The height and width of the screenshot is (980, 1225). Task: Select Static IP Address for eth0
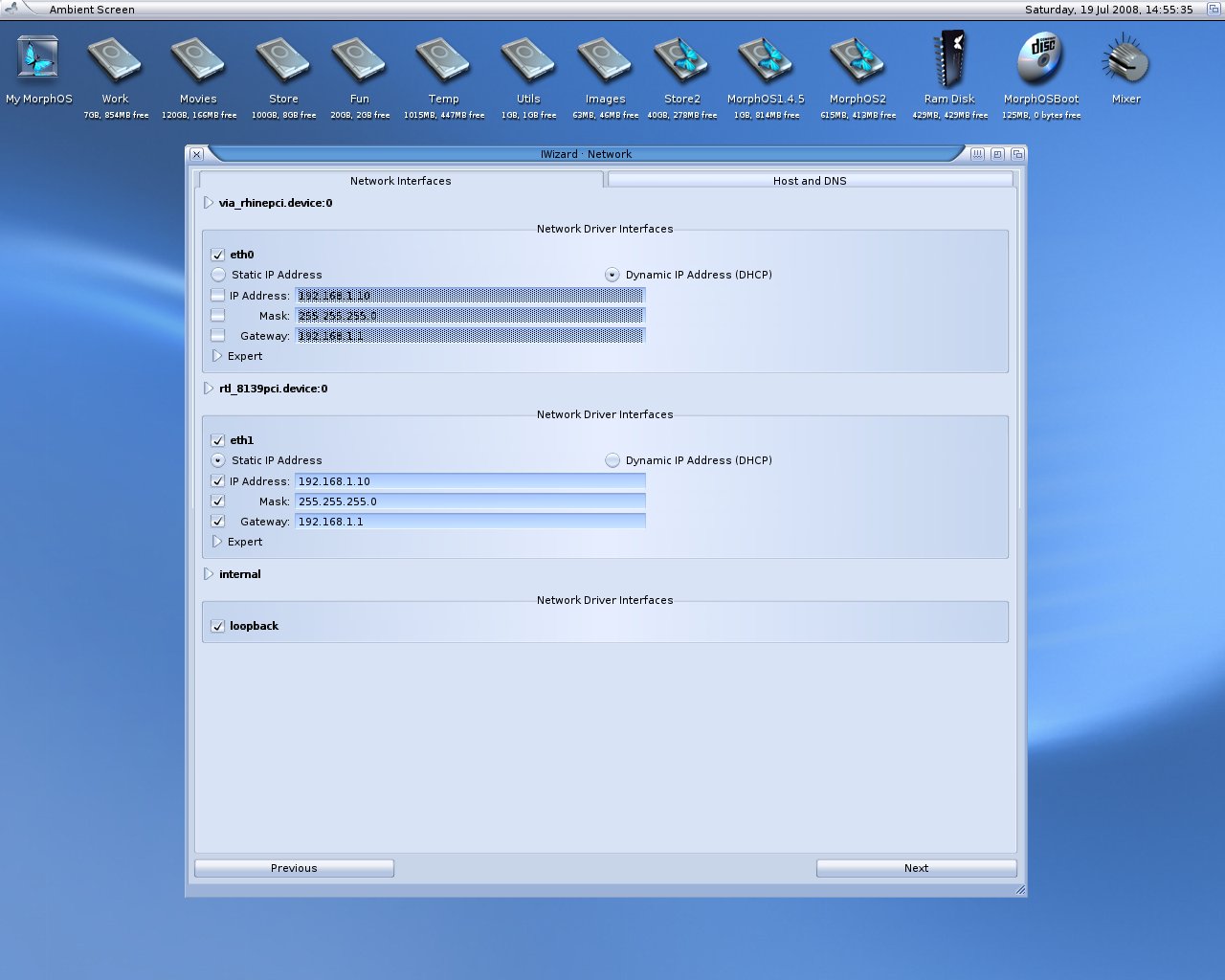[x=219, y=275]
